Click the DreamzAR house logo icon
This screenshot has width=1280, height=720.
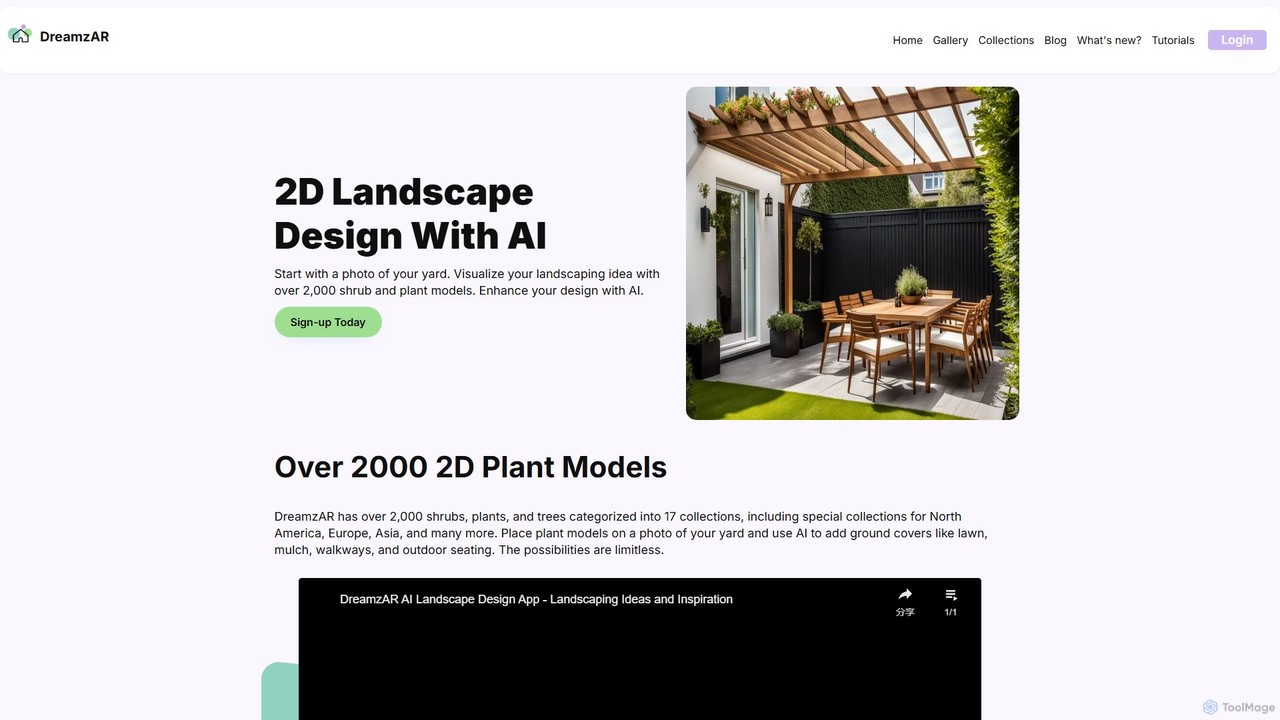pos(20,35)
